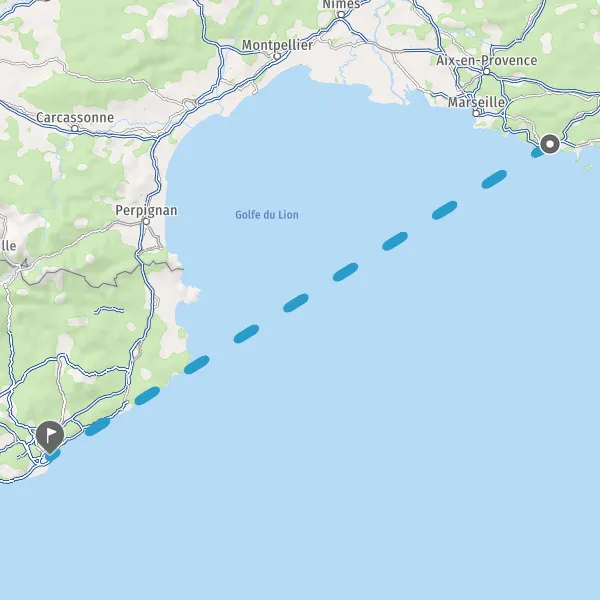Click the Carcassonne map label
The width and height of the screenshot is (600, 600).
[x=75, y=117]
